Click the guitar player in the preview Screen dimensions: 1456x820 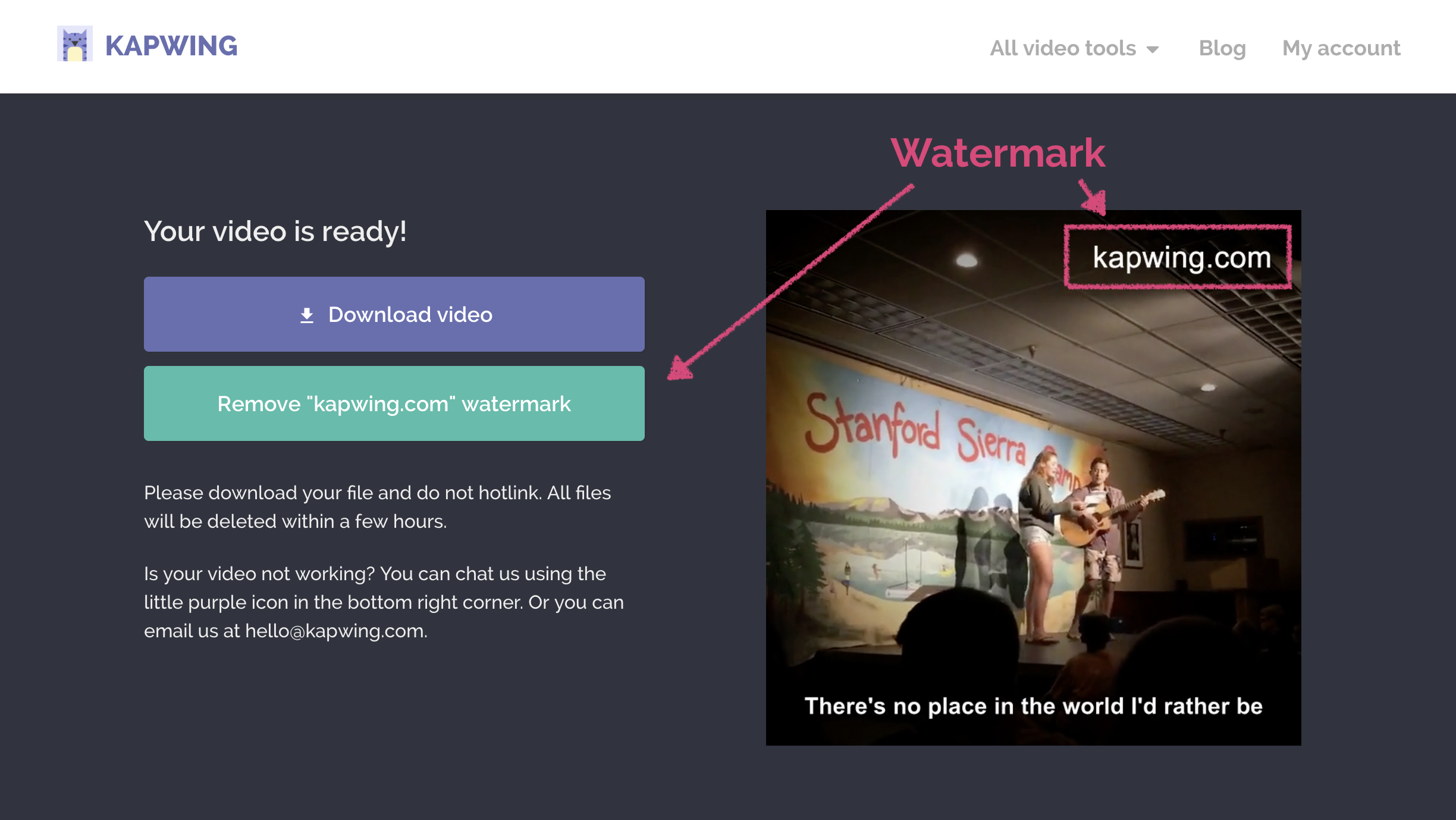(x=1100, y=512)
